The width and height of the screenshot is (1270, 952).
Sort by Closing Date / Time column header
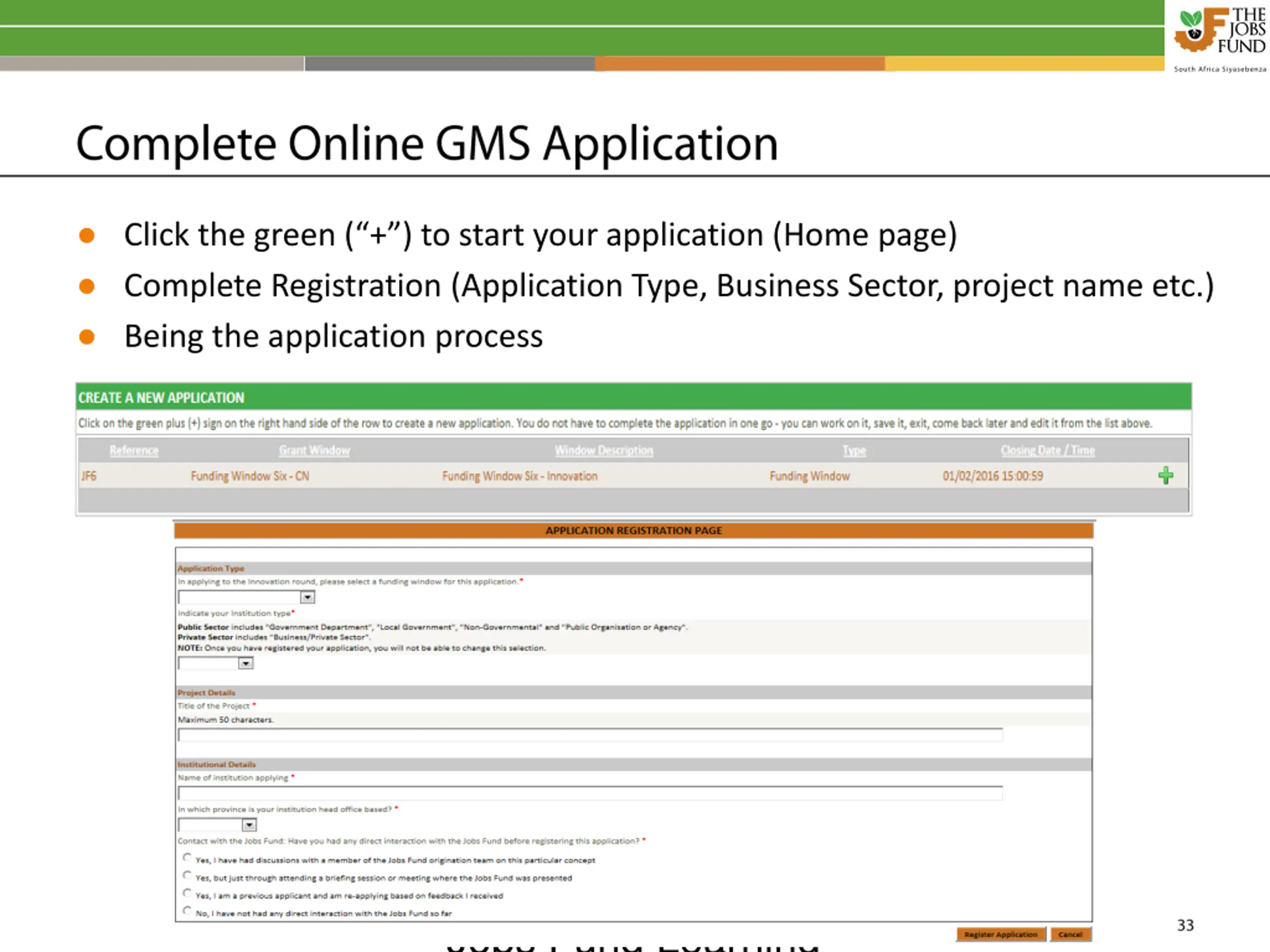[x=1048, y=450]
